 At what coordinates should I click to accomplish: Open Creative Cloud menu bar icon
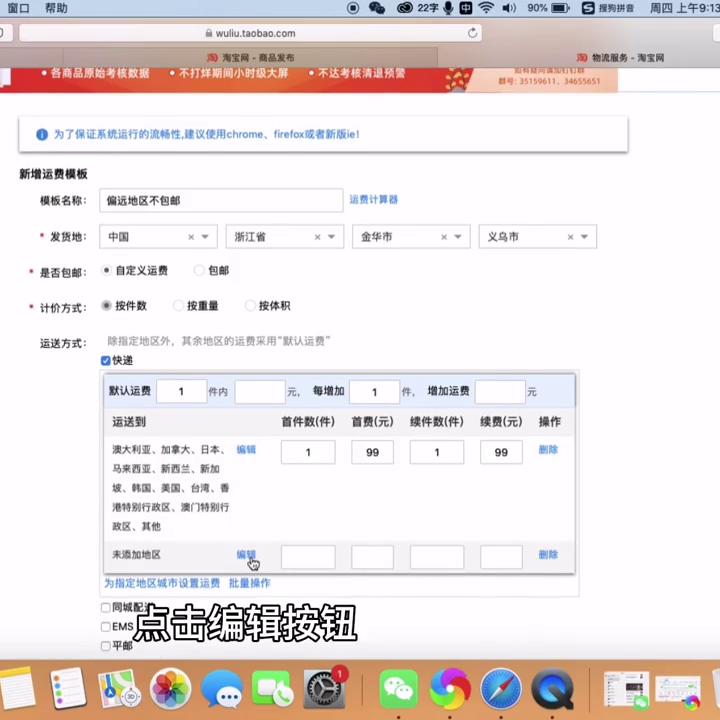tap(405, 8)
